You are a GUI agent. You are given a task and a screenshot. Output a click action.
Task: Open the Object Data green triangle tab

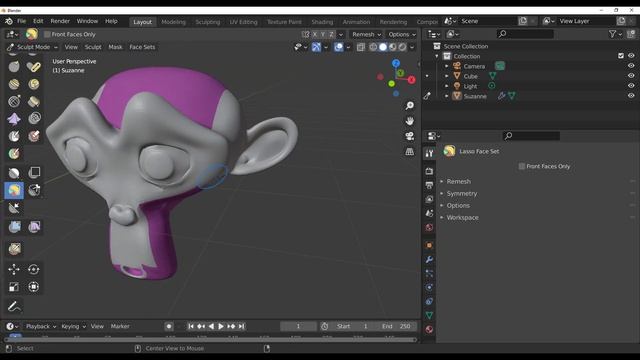point(429,315)
